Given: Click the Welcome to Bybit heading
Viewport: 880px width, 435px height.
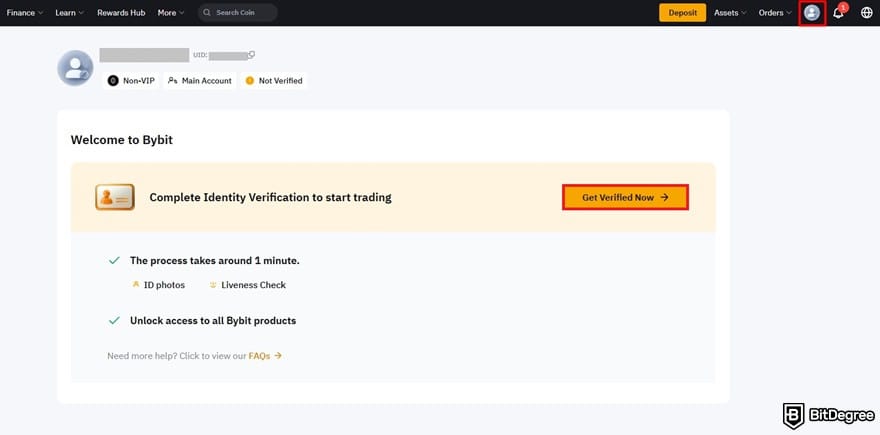Looking at the screenshot, I should pyautogui.click(x=122, y=140).
